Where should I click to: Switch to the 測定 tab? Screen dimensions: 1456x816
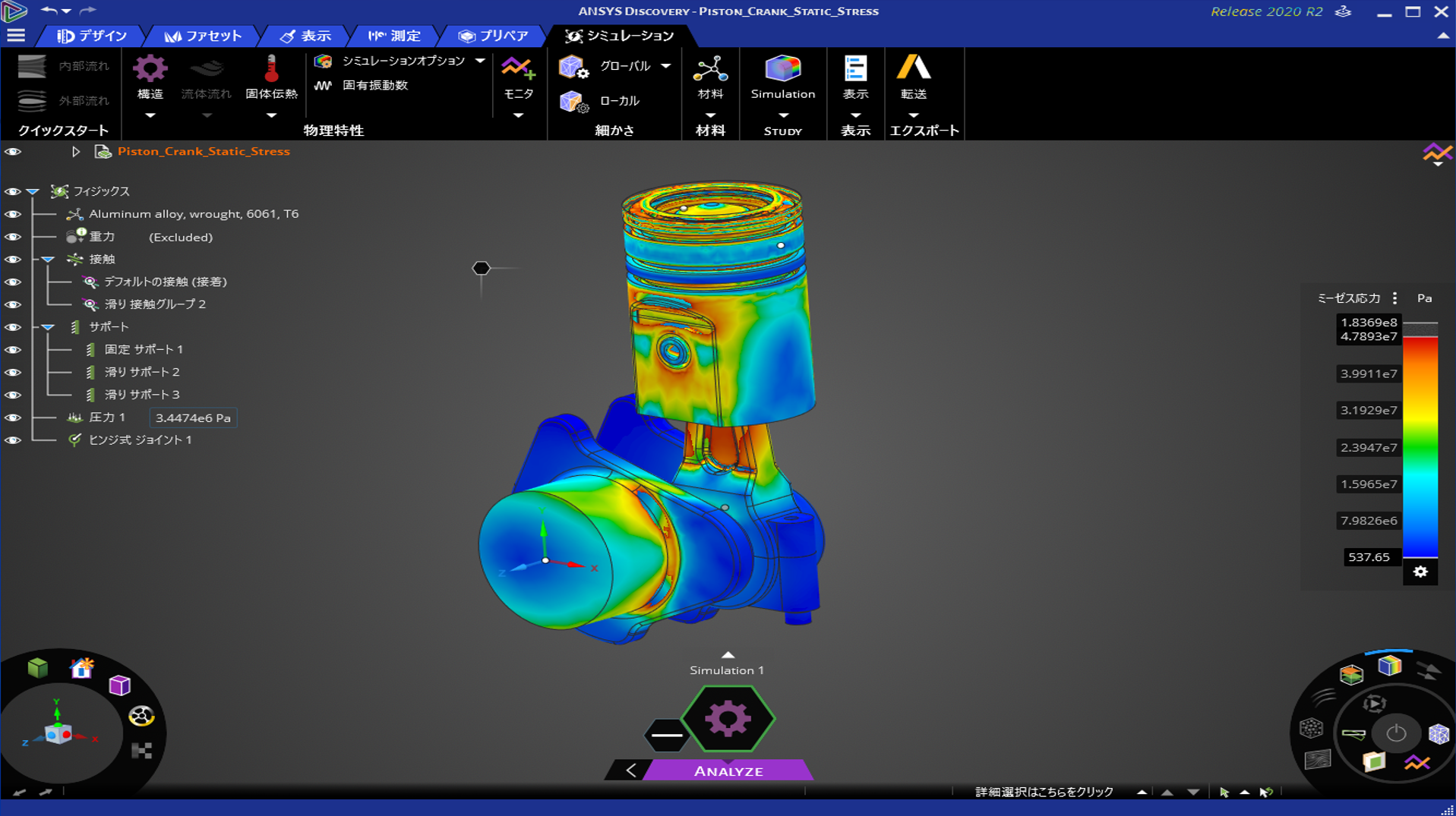394,36
